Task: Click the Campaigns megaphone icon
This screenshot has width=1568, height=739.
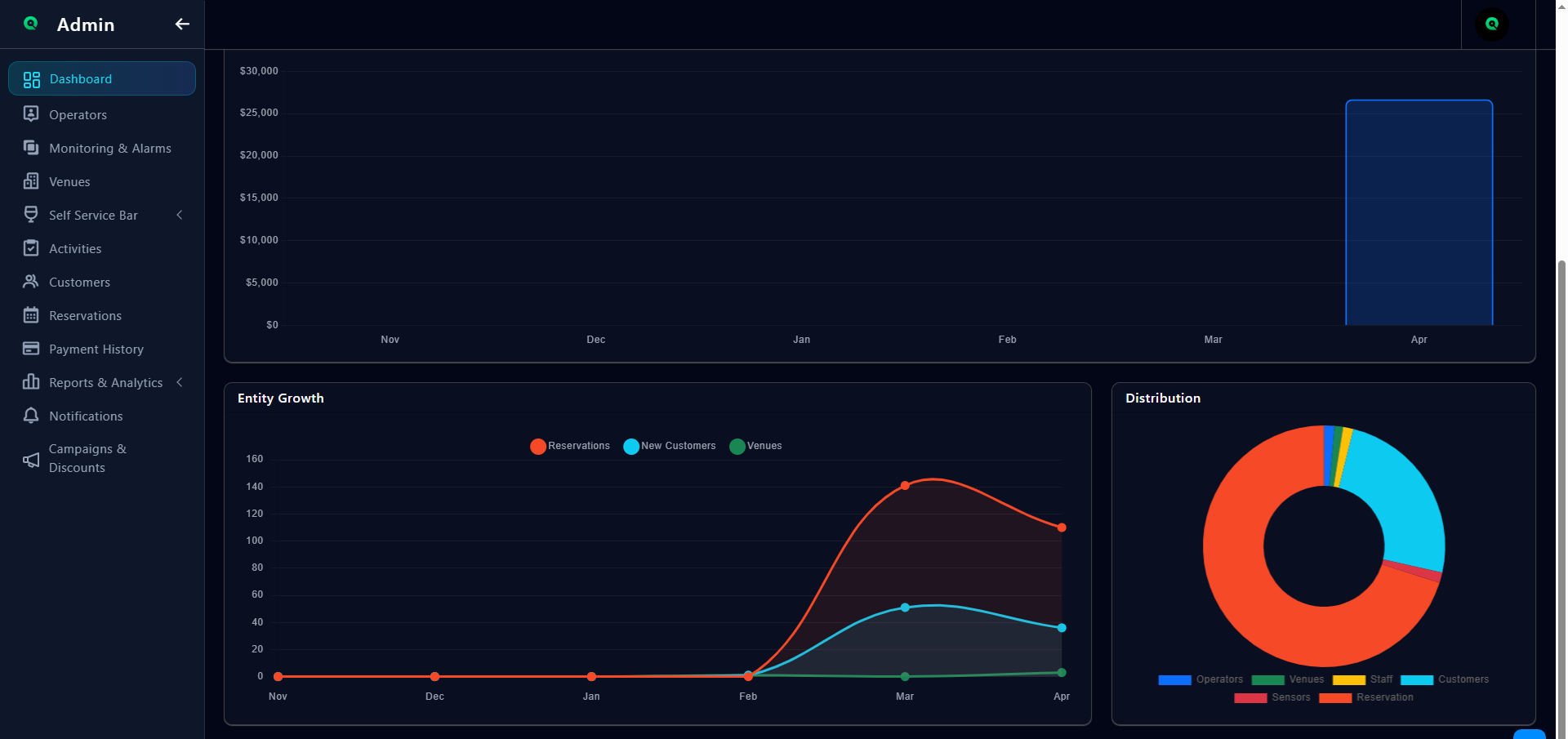Action: (31, 460)
